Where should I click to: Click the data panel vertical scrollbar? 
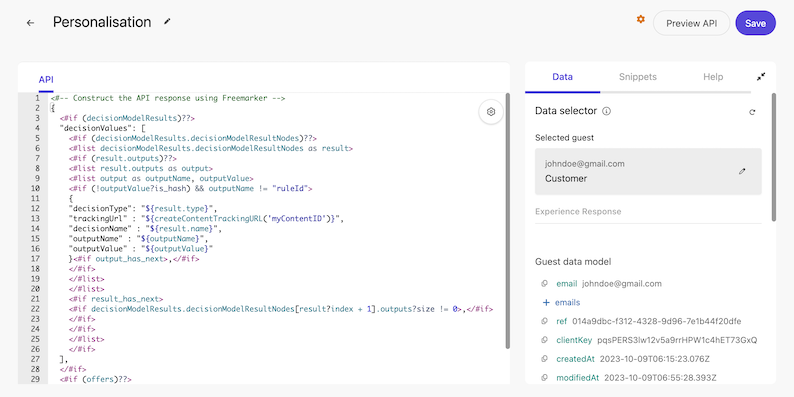(773, 157)
